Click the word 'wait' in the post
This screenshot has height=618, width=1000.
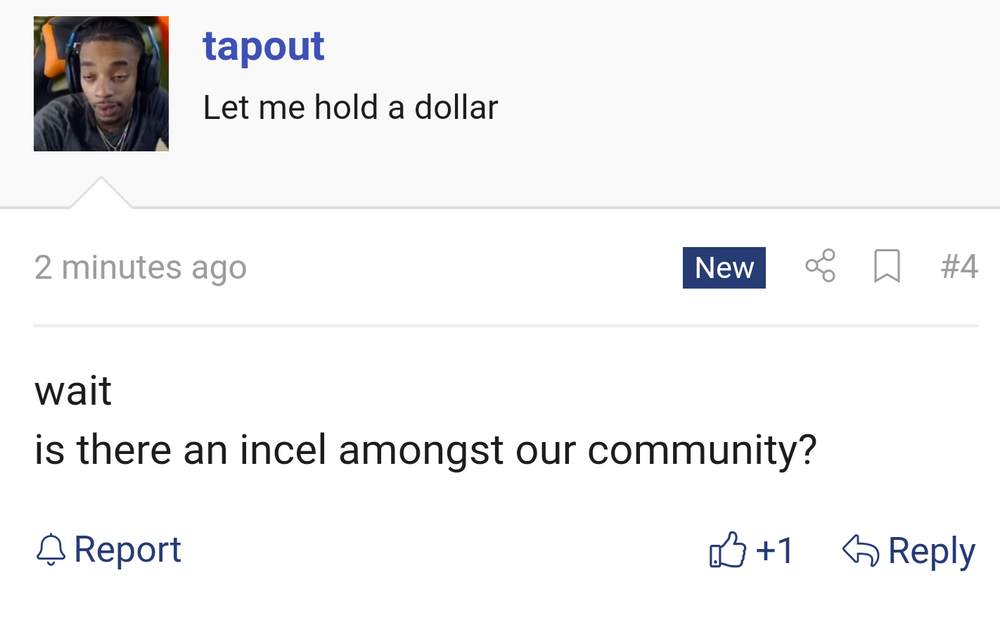(73, 390)
